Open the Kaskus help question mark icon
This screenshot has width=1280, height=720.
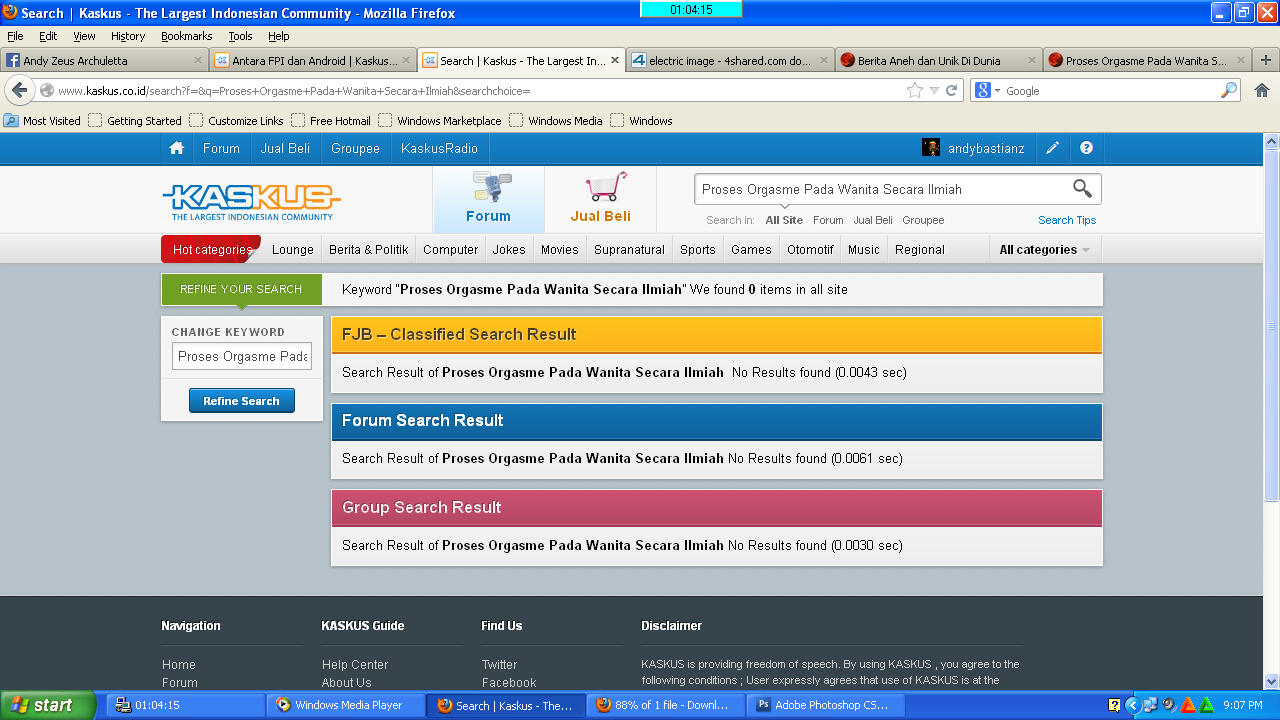click(x=1086, y=148)
